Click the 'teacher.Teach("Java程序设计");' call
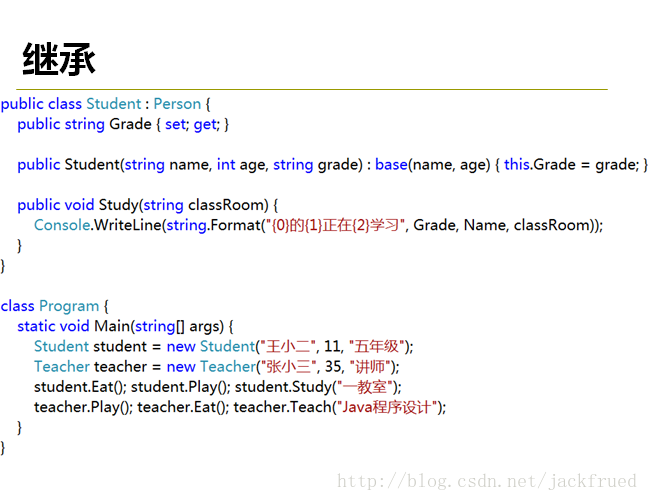 tap(340, 407)
